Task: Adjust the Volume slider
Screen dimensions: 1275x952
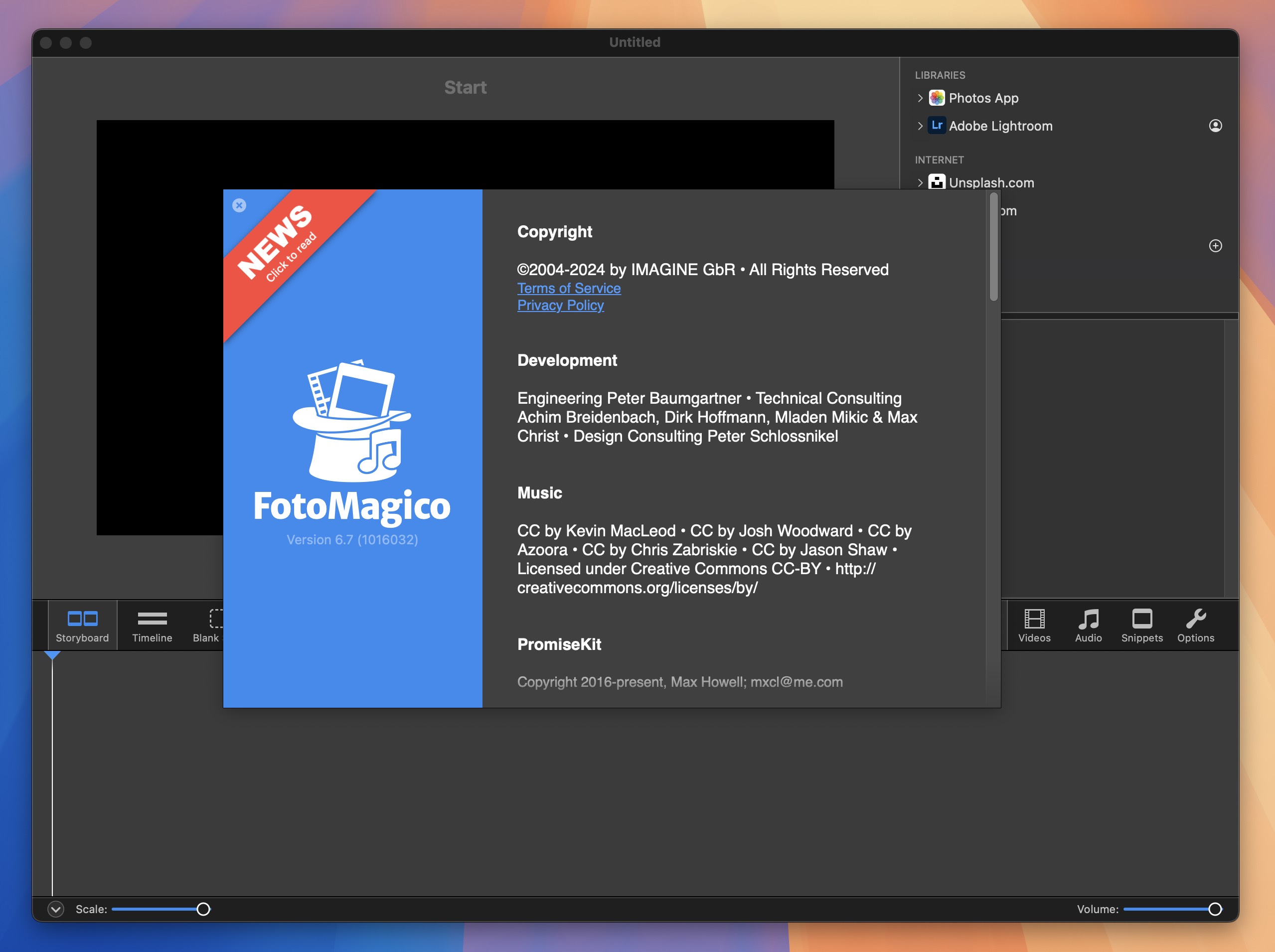Action: click(1173, 909)
